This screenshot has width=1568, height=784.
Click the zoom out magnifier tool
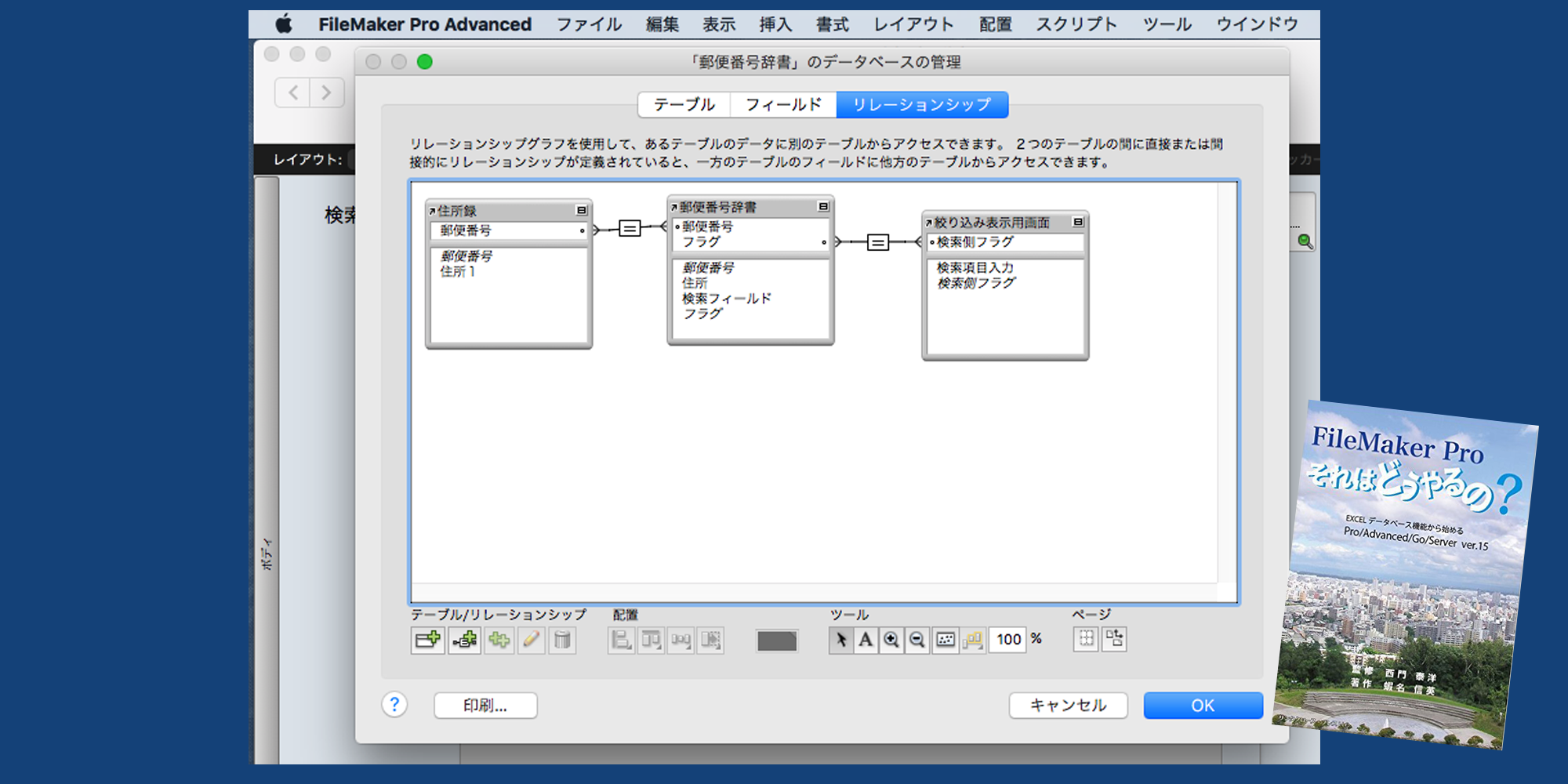click(x=916, y=641)
